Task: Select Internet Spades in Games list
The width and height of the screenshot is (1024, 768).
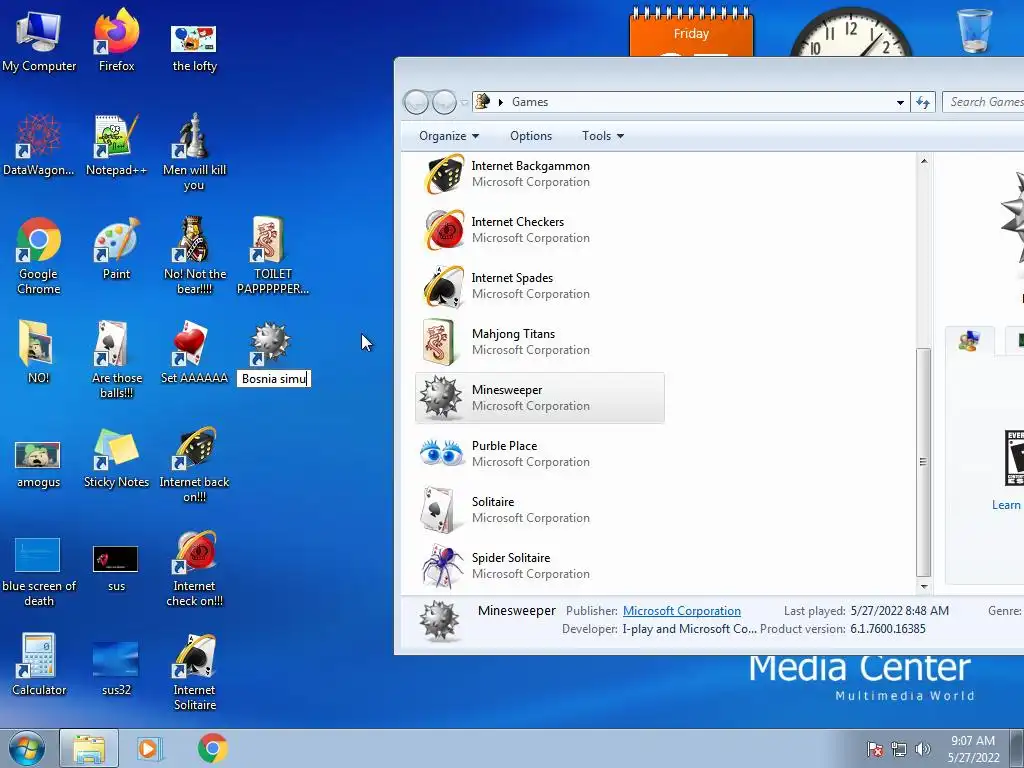Action: [539, 286]
